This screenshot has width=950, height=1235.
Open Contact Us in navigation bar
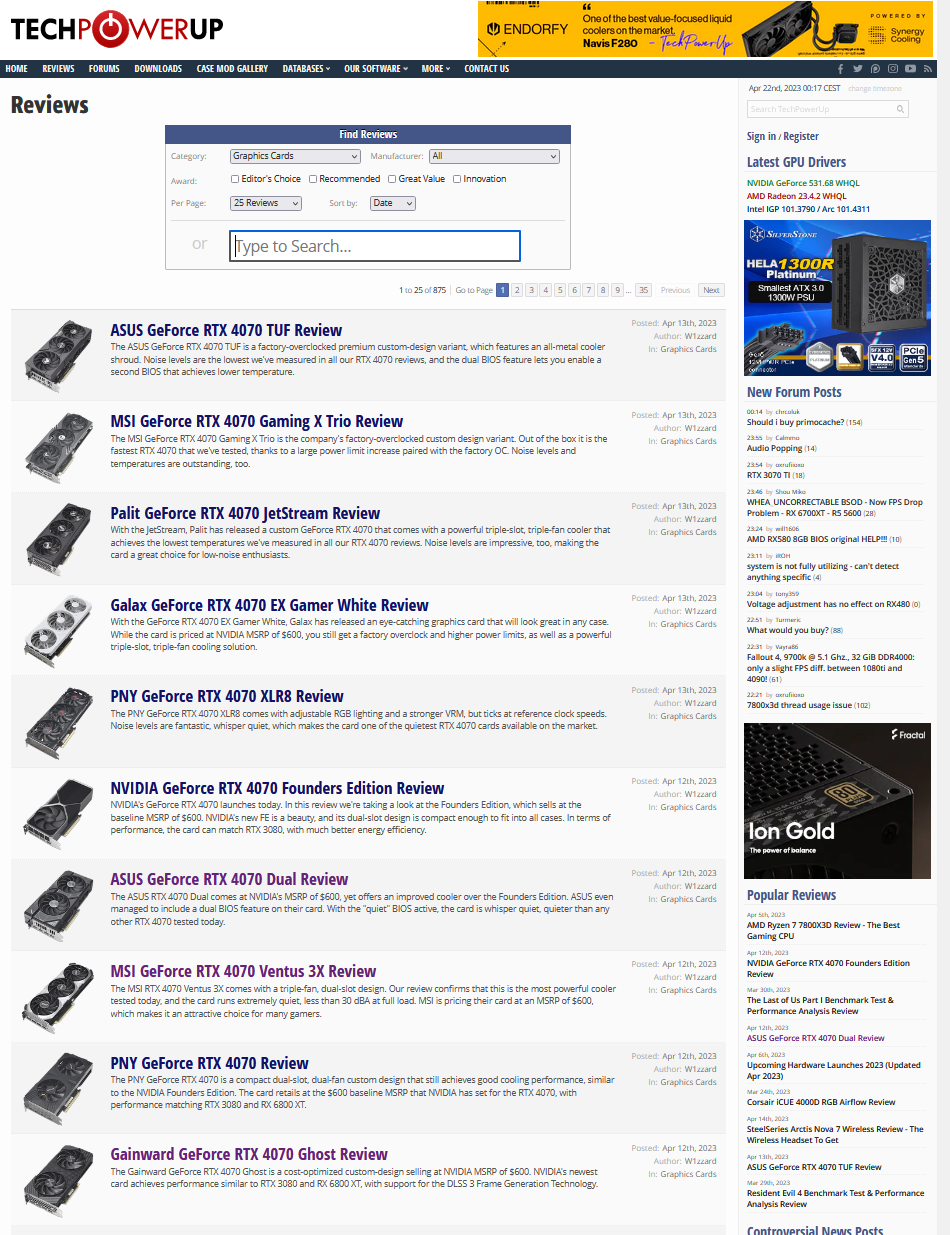coord(487,69)
